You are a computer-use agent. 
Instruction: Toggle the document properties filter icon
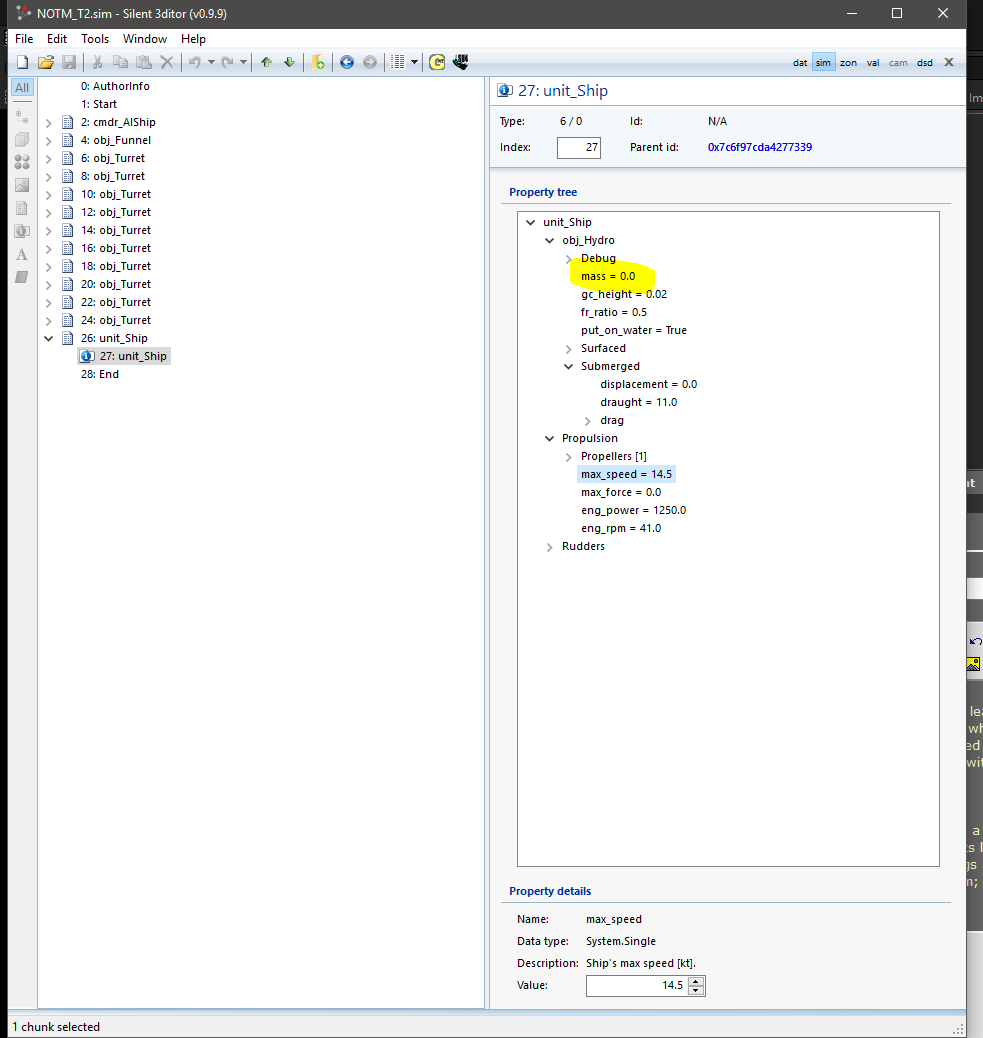click(22, 208)
